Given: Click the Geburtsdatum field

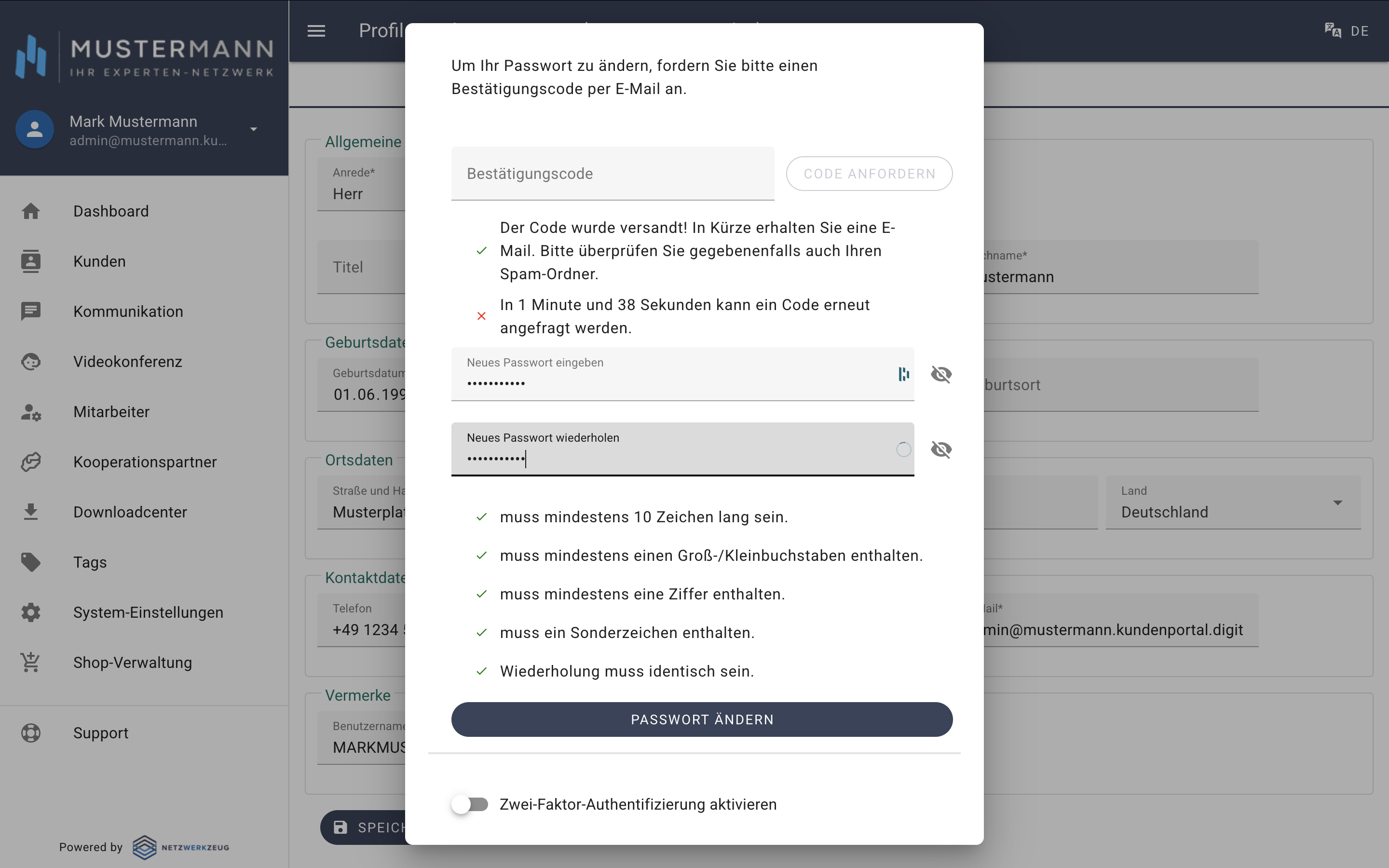Looking at the screenshot, I should [362, 385].
